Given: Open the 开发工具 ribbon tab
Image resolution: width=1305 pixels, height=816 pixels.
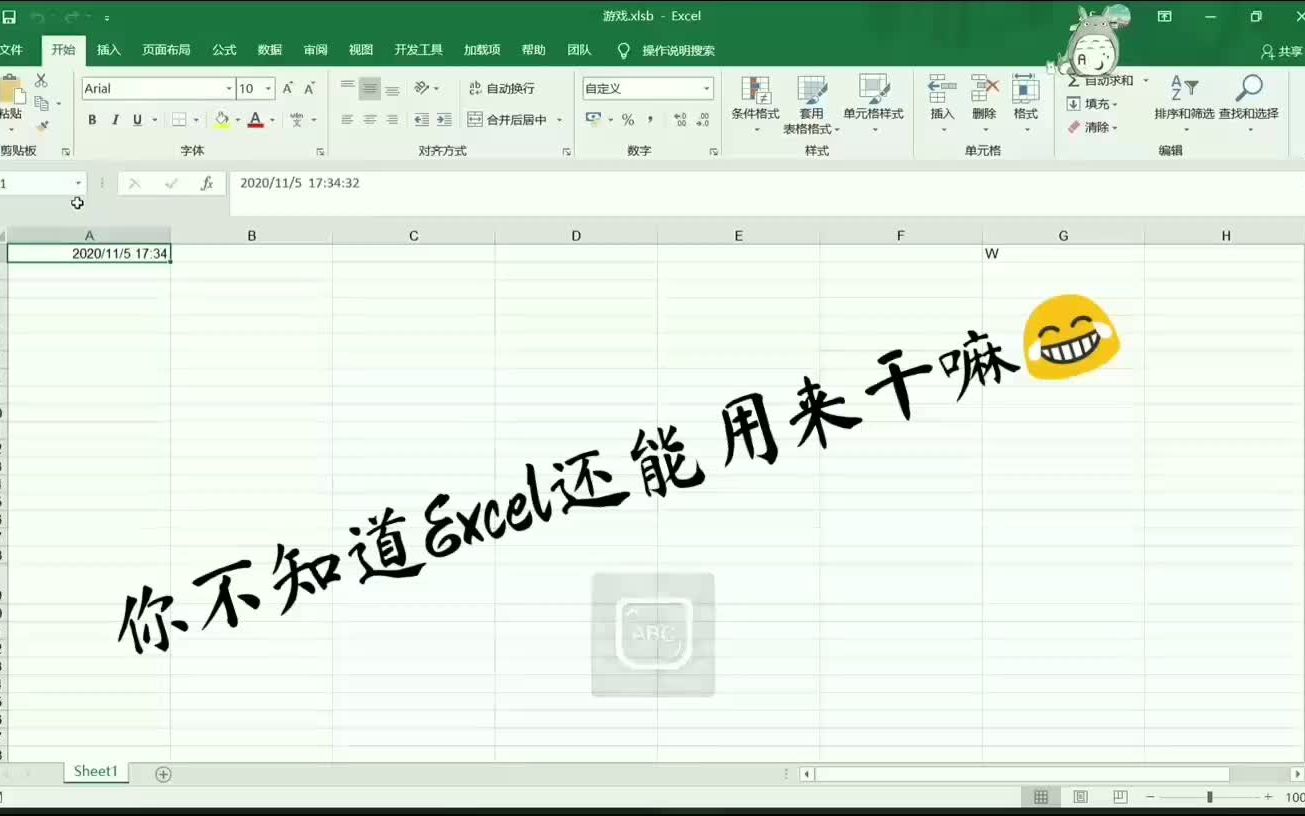Looking at the screenshot, I should (x=417, y=50).
